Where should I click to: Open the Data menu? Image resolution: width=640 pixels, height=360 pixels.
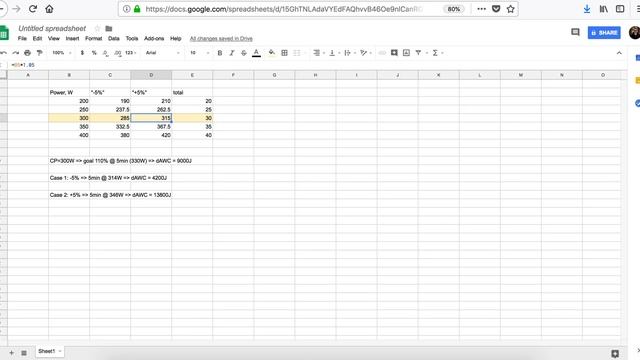113,38
